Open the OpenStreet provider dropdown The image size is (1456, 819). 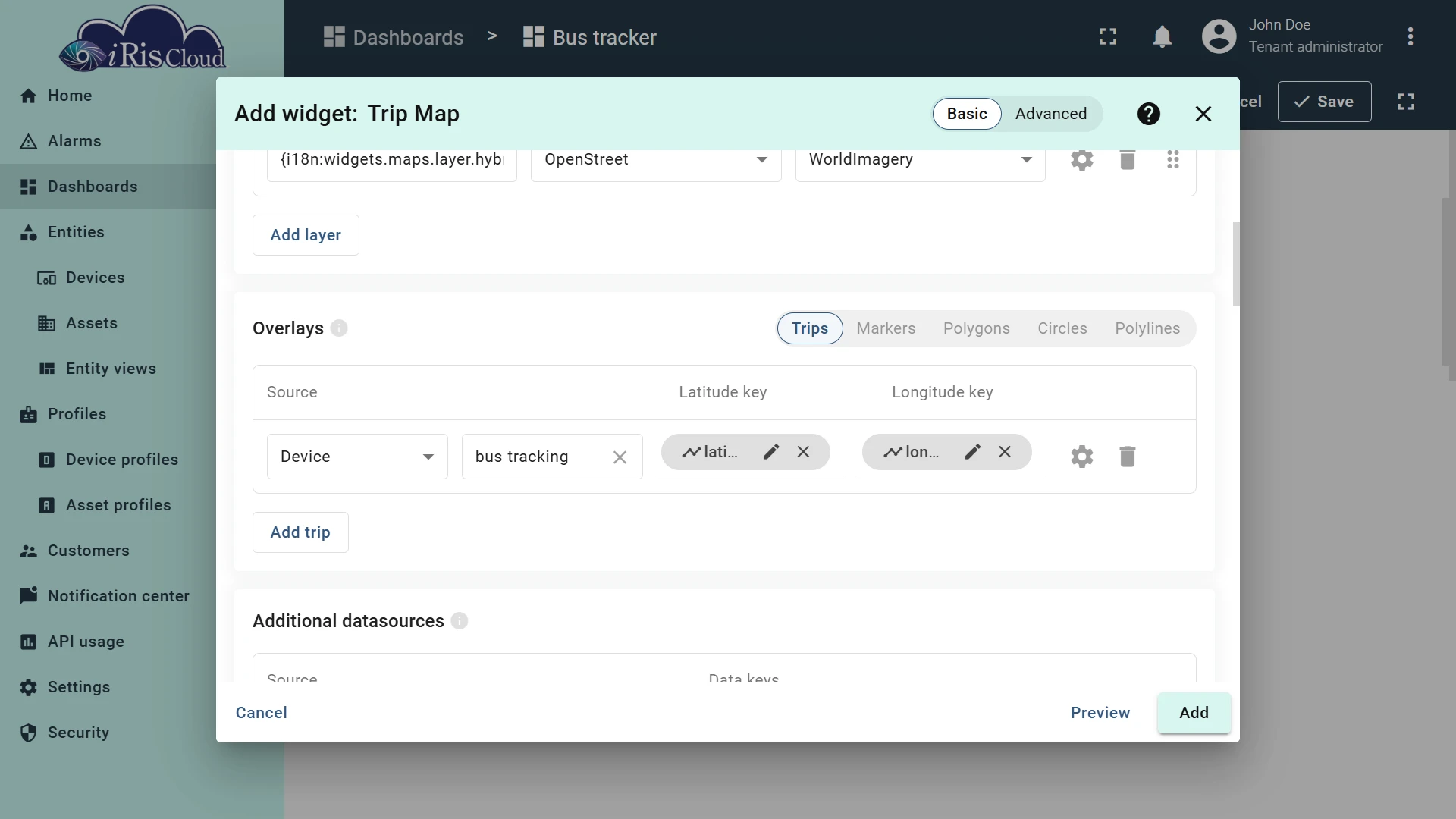coord(656,159)
